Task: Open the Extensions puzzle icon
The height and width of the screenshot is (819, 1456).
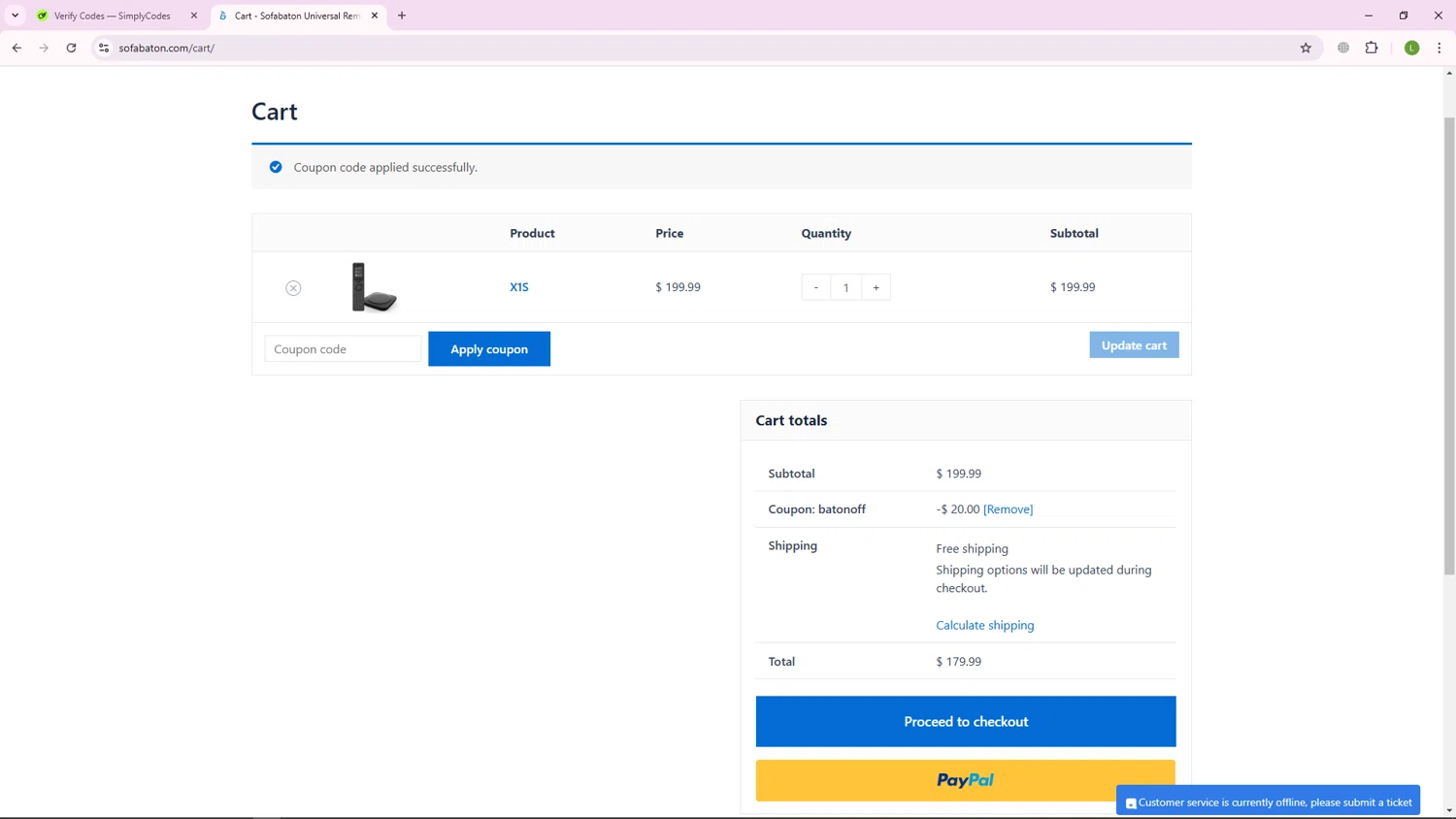Action: pyautogui.click(x=1372, y=48)
